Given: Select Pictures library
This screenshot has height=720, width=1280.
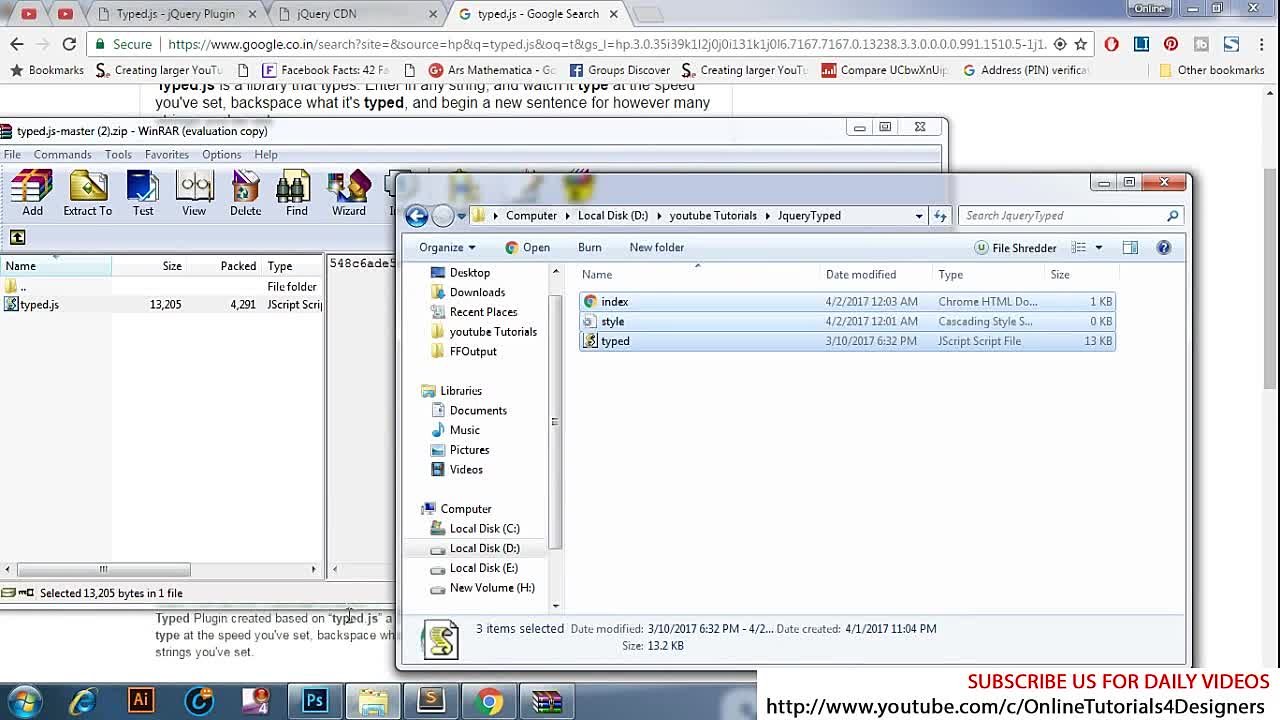Looking at the screenshot, I should pyautogui.click(x=469, y=450).
